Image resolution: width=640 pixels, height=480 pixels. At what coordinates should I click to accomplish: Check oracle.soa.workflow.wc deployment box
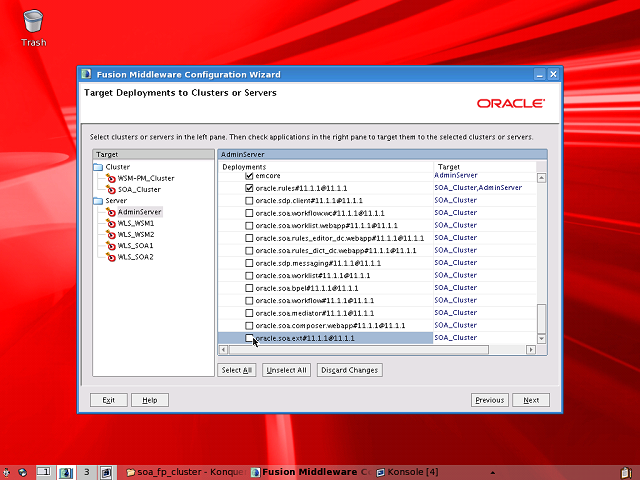pyautogui.click(x=249, y=213)
